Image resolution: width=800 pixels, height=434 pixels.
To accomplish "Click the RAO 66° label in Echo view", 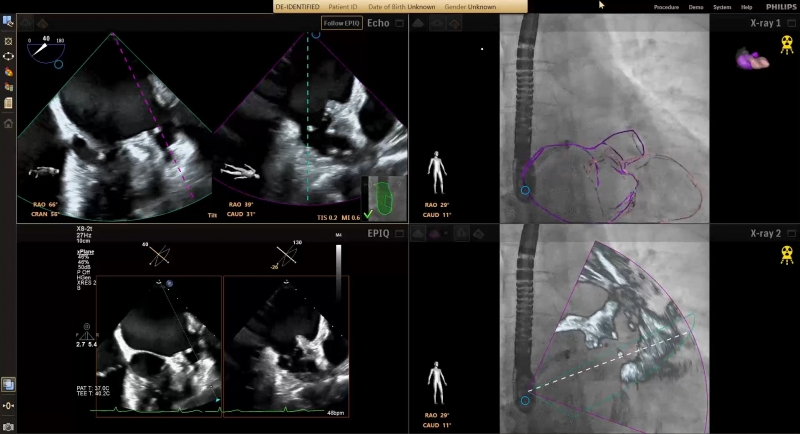I will click(45, 205).
